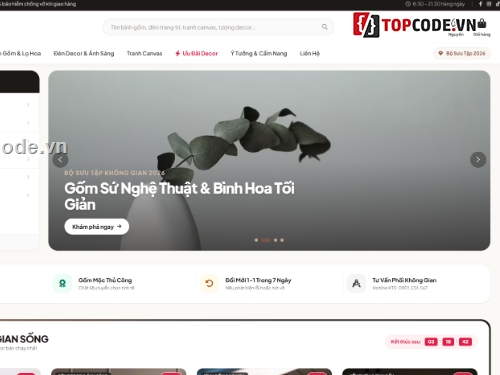Click the countdown minutes box 18
Image resolution: width=500 pixels, height=375 pixels.
pyautogui.click(x=448, y=342)
